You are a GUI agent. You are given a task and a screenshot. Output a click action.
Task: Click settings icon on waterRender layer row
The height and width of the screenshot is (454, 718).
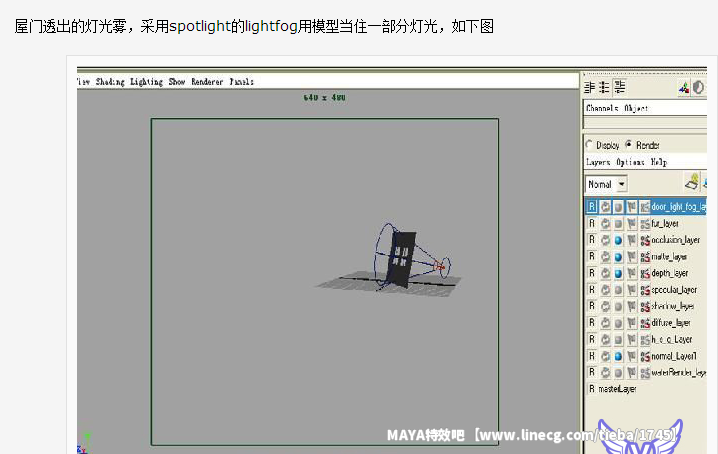pos(645,373)
